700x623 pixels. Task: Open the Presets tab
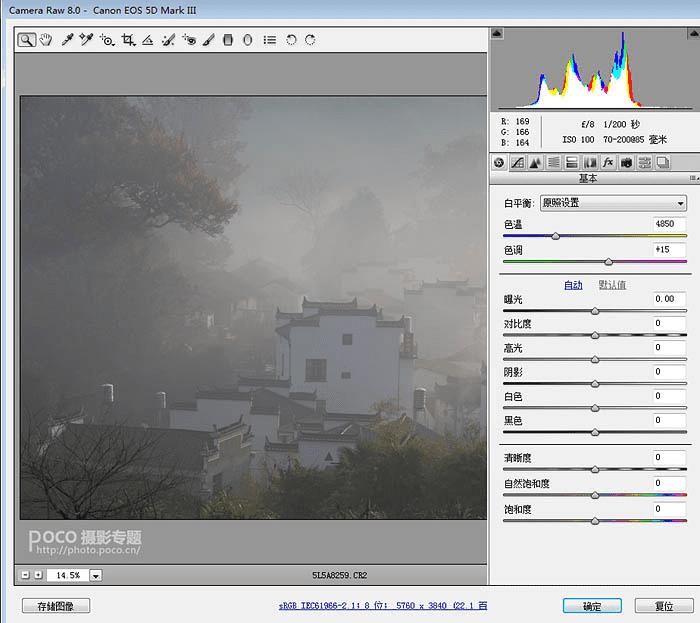(645, 162)
